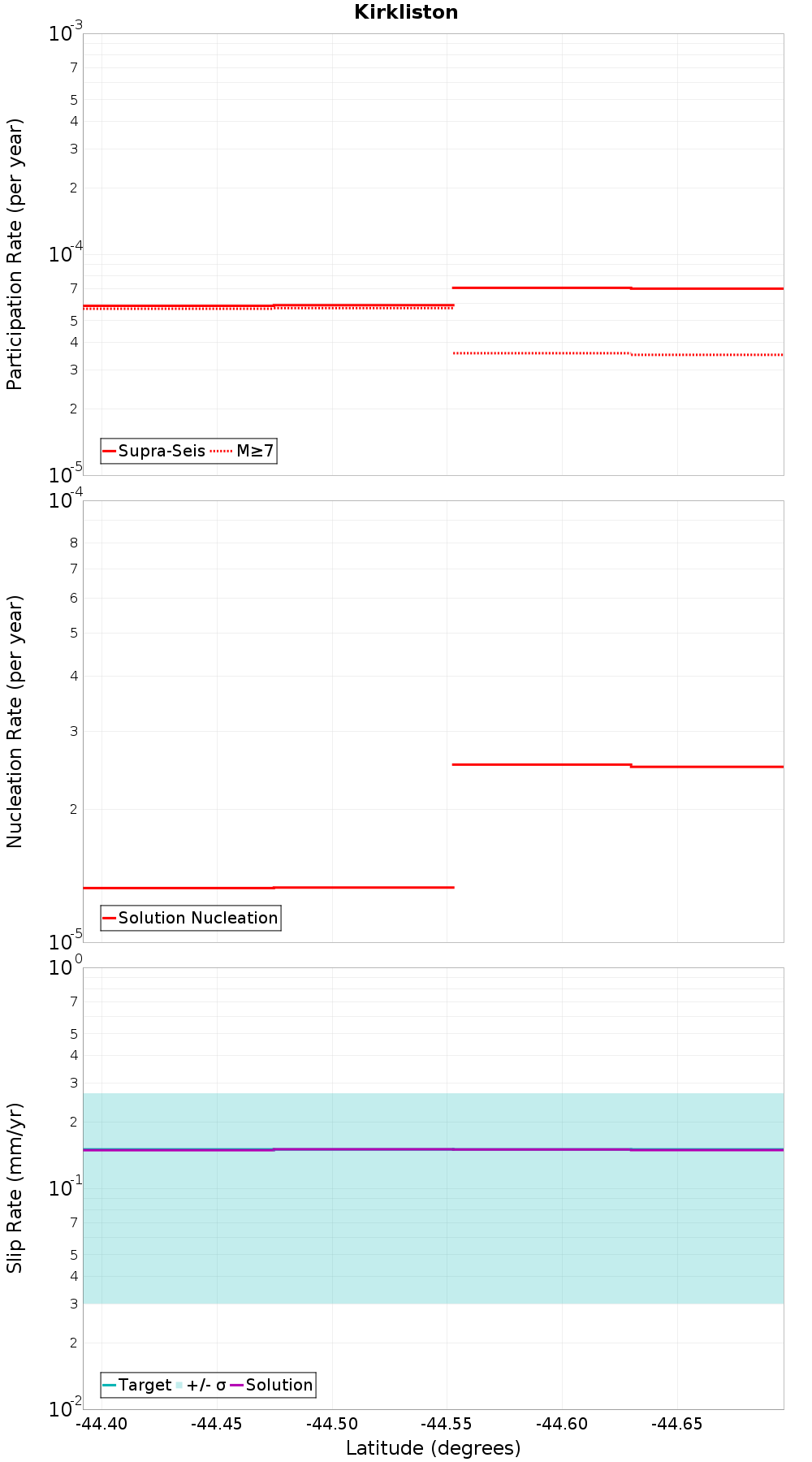Click the -44.40 latitude tick label

click(102, 1424)
